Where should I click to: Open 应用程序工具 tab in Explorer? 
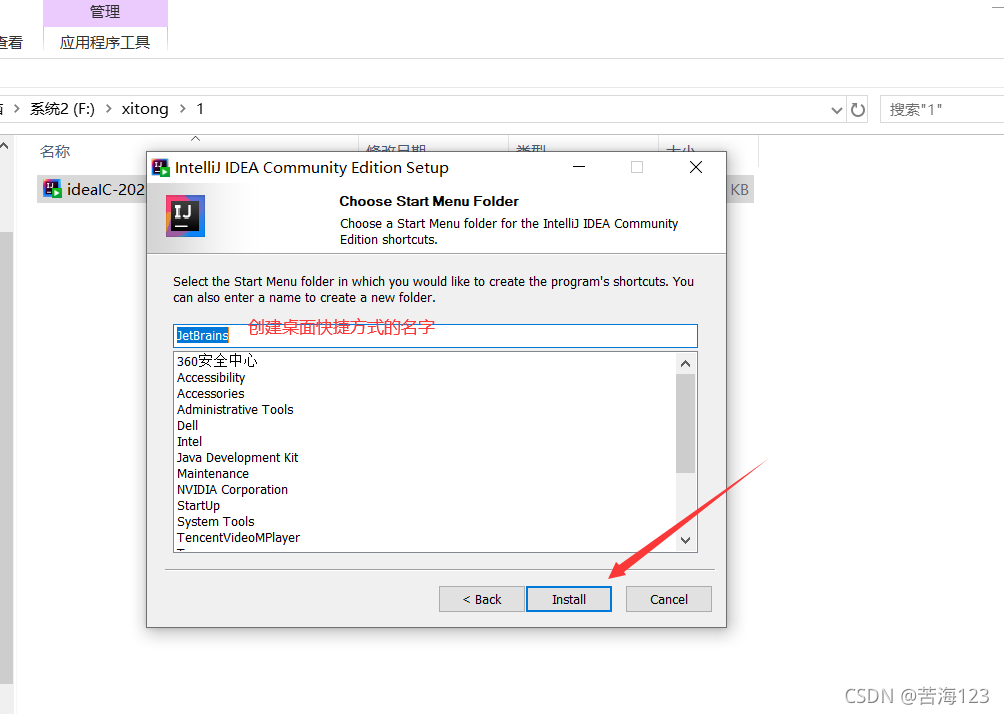[105, 42]
